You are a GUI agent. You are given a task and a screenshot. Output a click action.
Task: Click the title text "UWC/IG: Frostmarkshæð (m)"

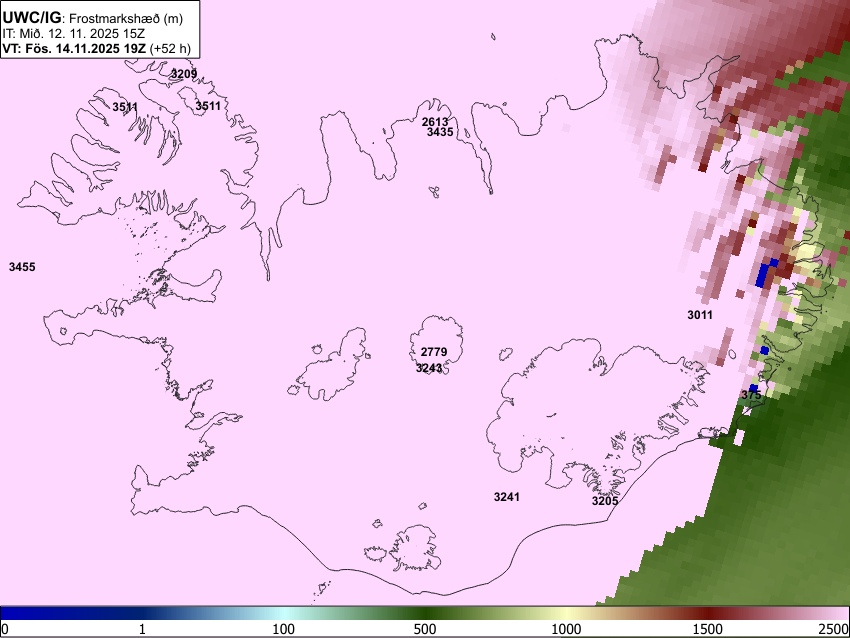point(93,18)
